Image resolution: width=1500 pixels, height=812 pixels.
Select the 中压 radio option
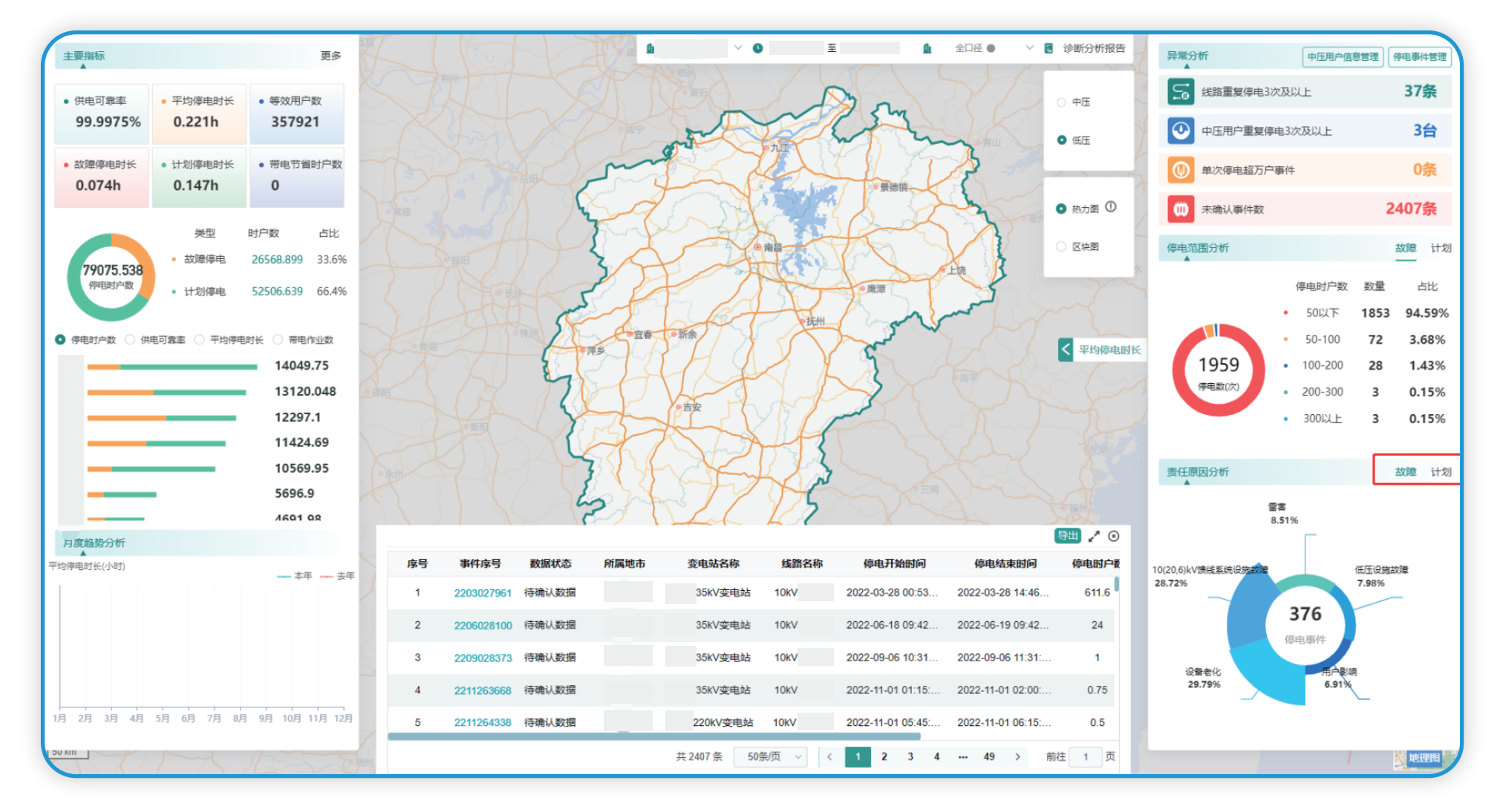pyautogui.click(x=1061, y=102)
